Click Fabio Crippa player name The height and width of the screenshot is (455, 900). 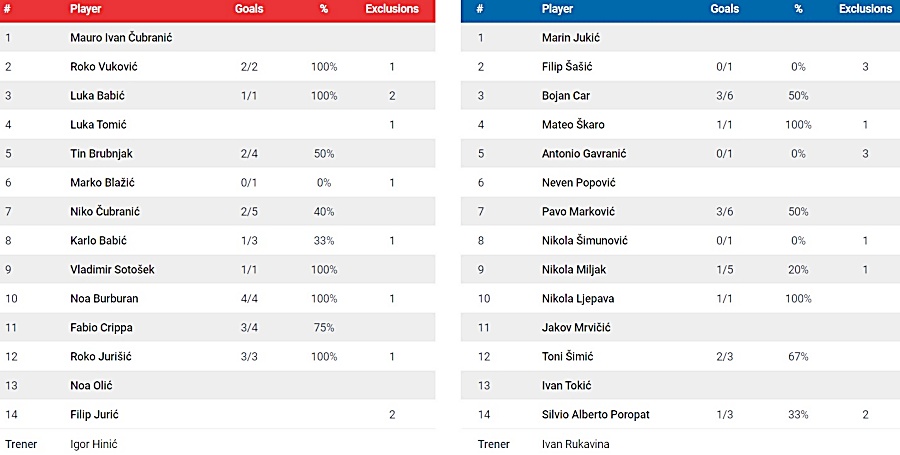point(102,328)
